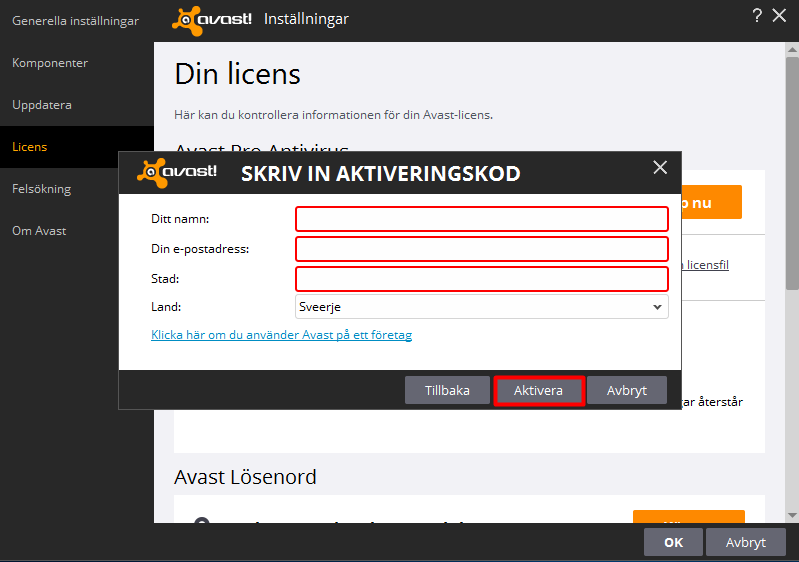Screen dimensions: 799x562
Task: Open Felsökning settings section
Action: (x=42, y=189)
